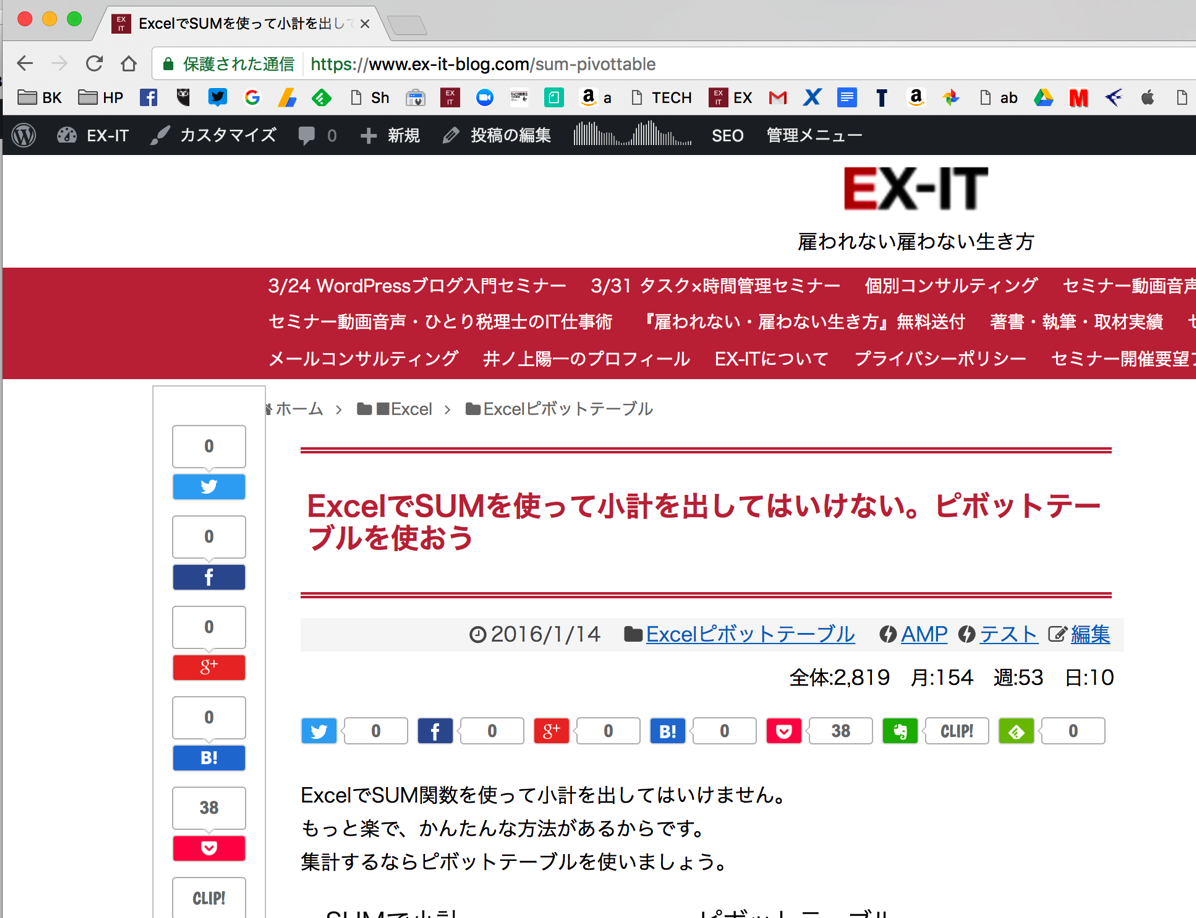Open the BK bookmarks folder
Screen dimensions: 1196x918
click(40, 98)
